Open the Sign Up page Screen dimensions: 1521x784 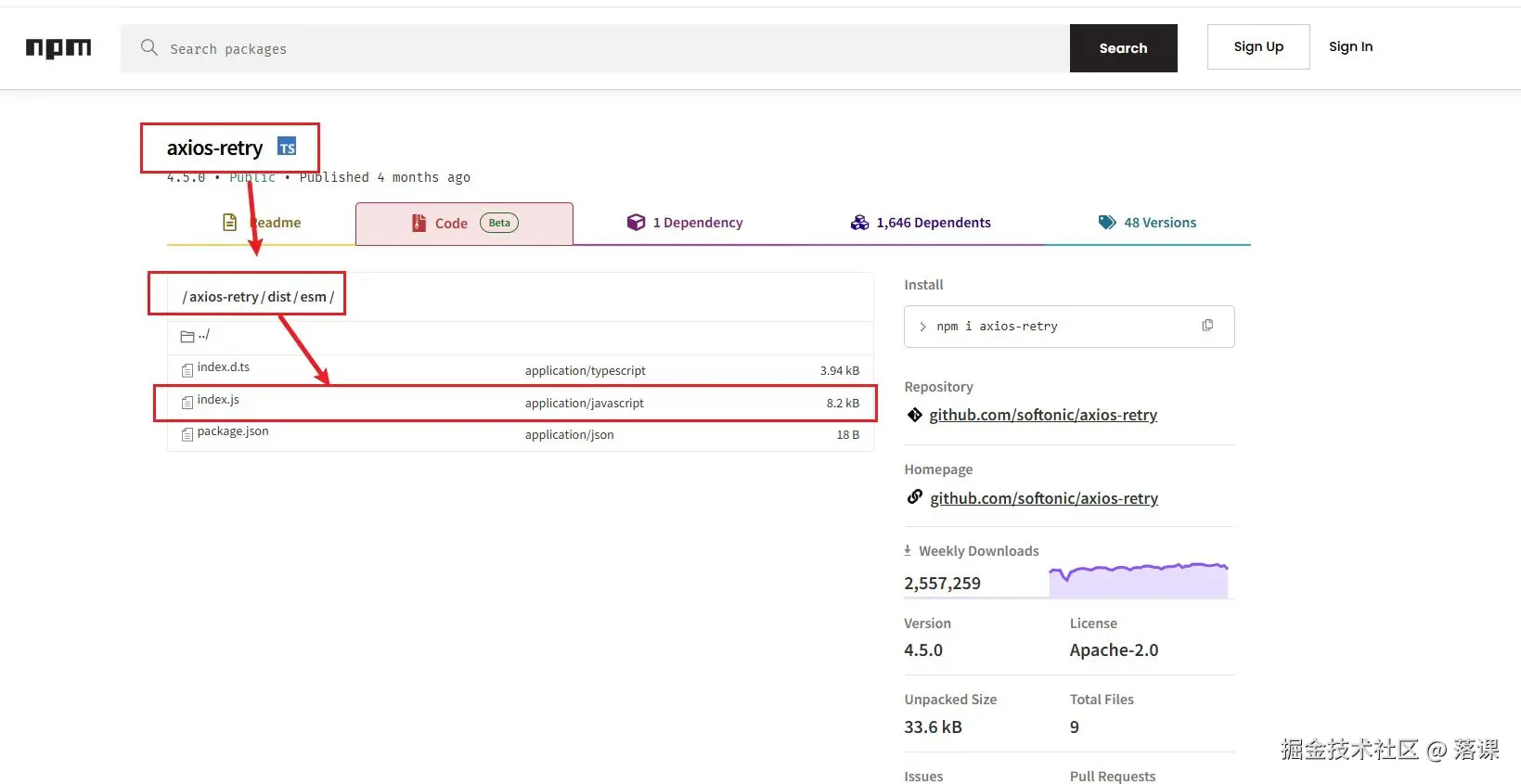coord(1258,46)
